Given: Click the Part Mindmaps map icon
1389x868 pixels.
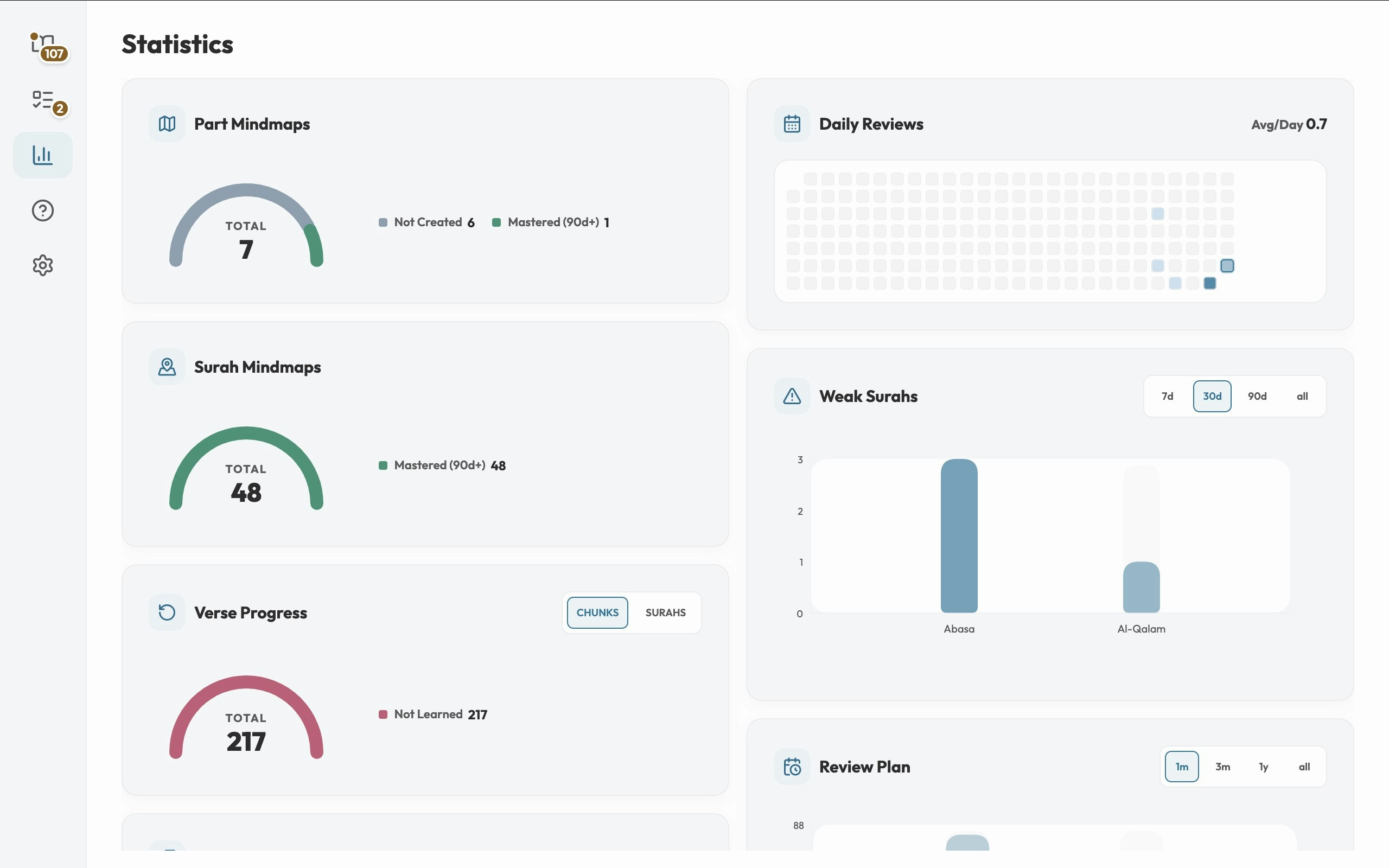Looking at the screenshot, I should pos(167,124).
